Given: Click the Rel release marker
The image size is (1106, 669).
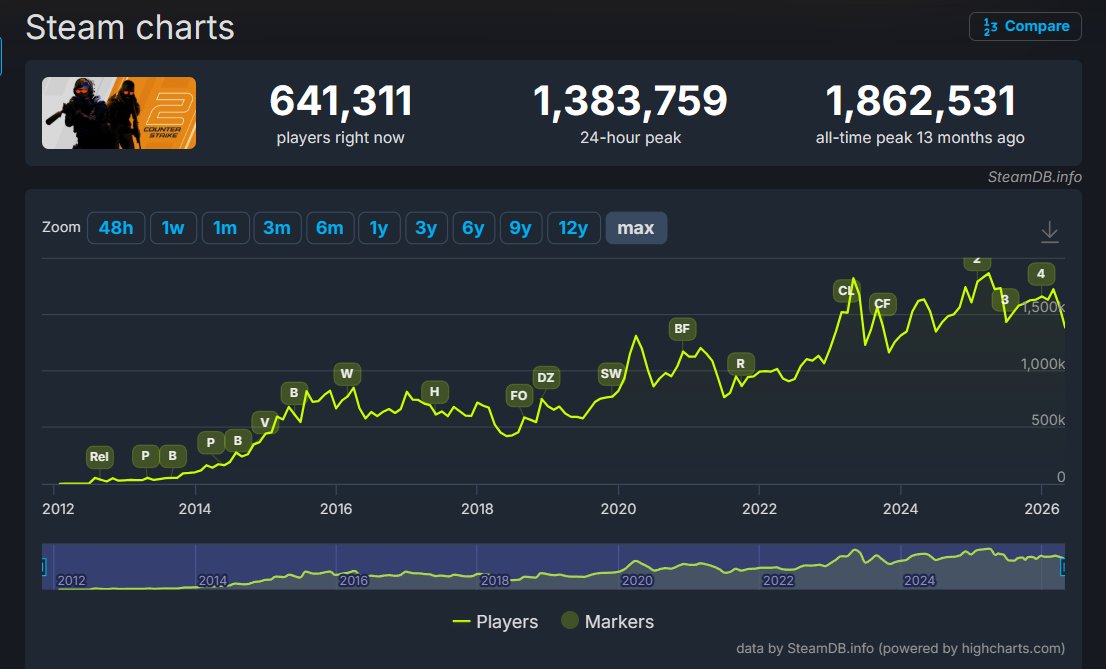Looking at the screenshot, I should point(99,457).
